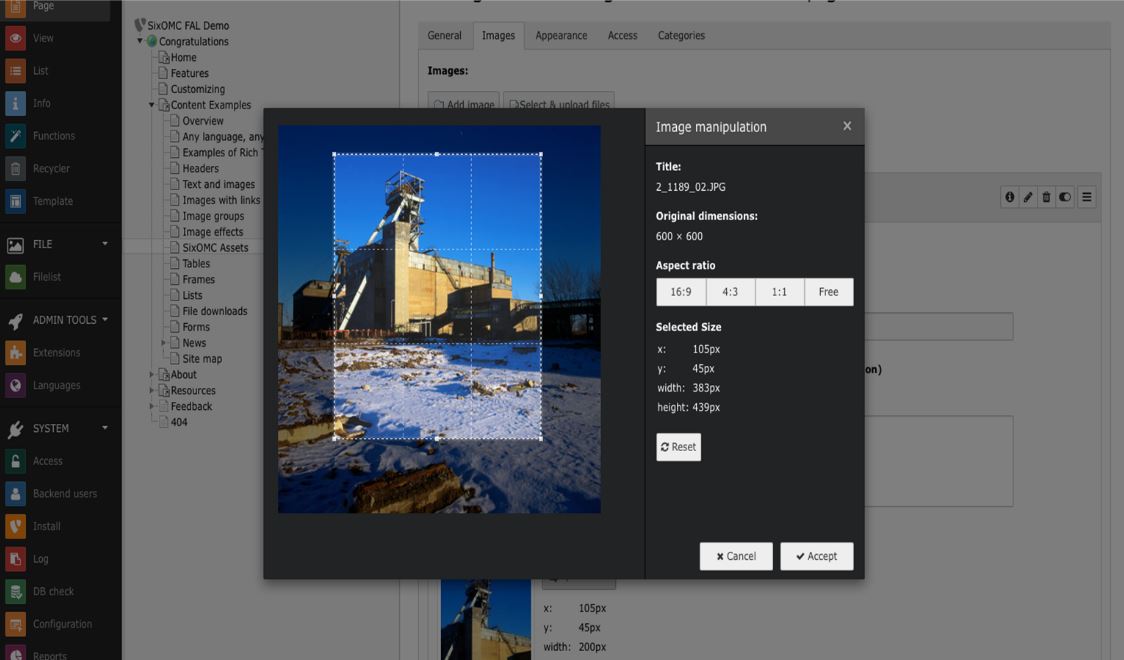Open the List module icon
This screenshot has height=660, width=1124.
15,71
